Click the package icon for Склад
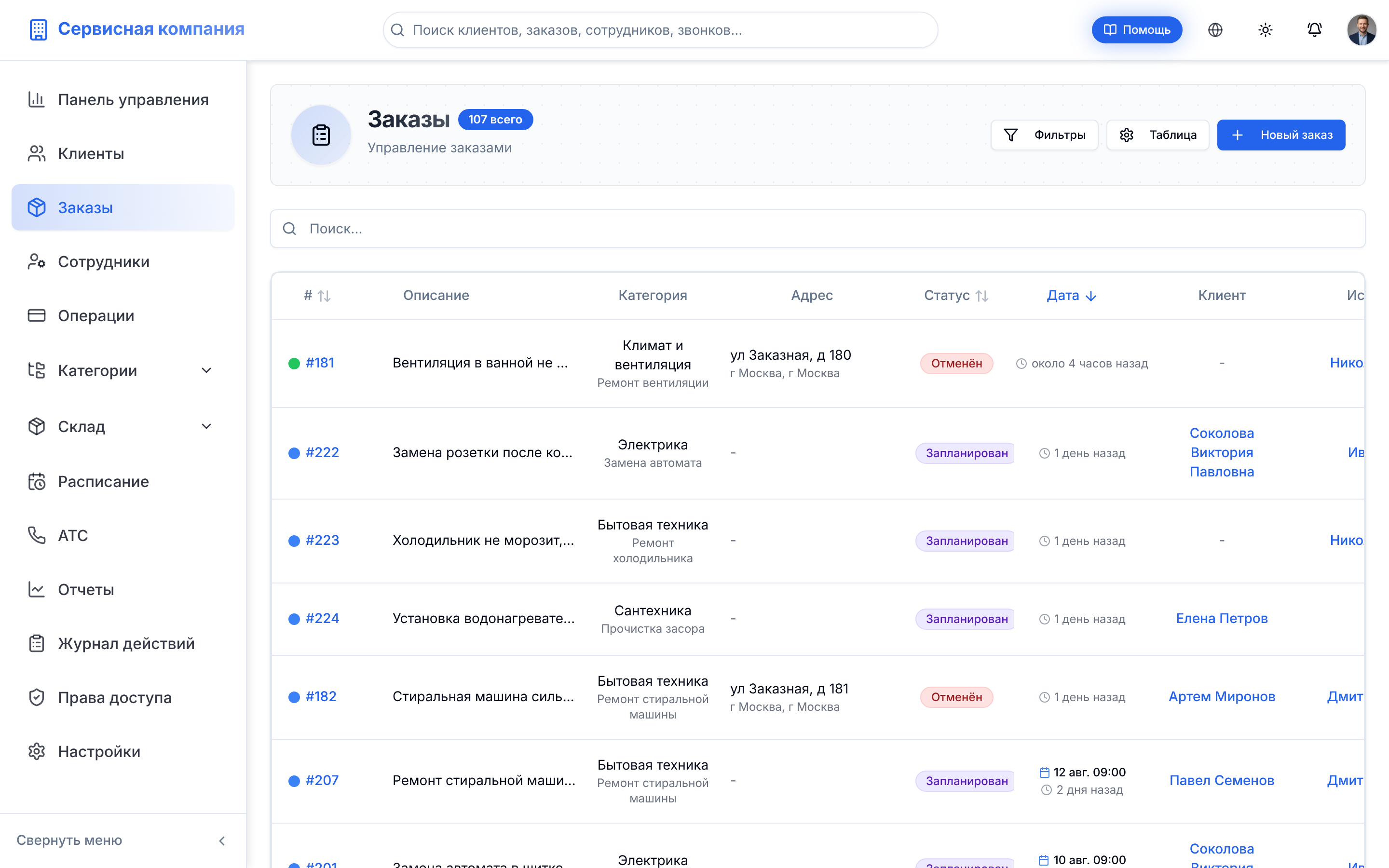1389x868 pixels. click(37, 426)
